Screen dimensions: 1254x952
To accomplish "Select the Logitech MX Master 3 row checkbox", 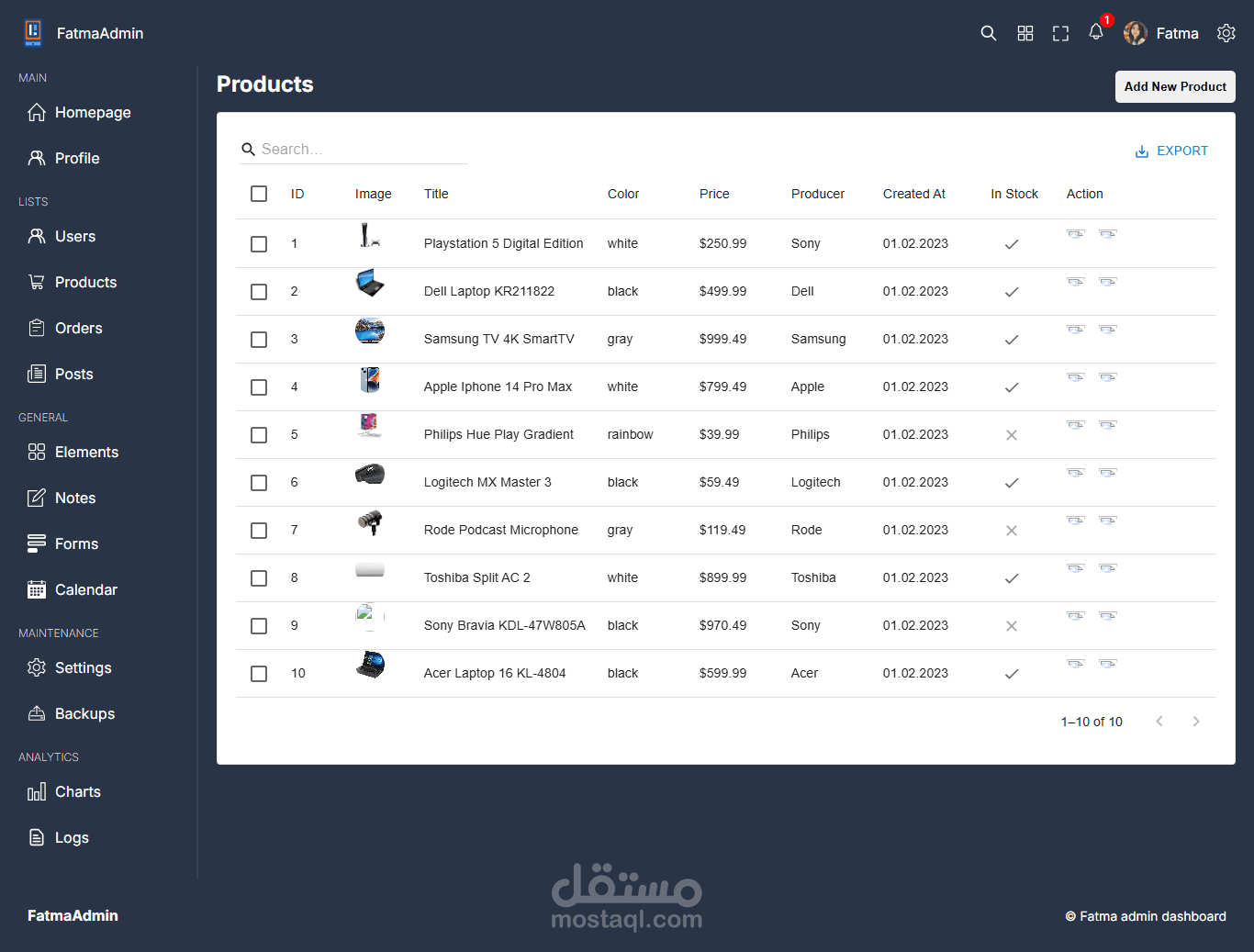I will [x=259, y=483].
